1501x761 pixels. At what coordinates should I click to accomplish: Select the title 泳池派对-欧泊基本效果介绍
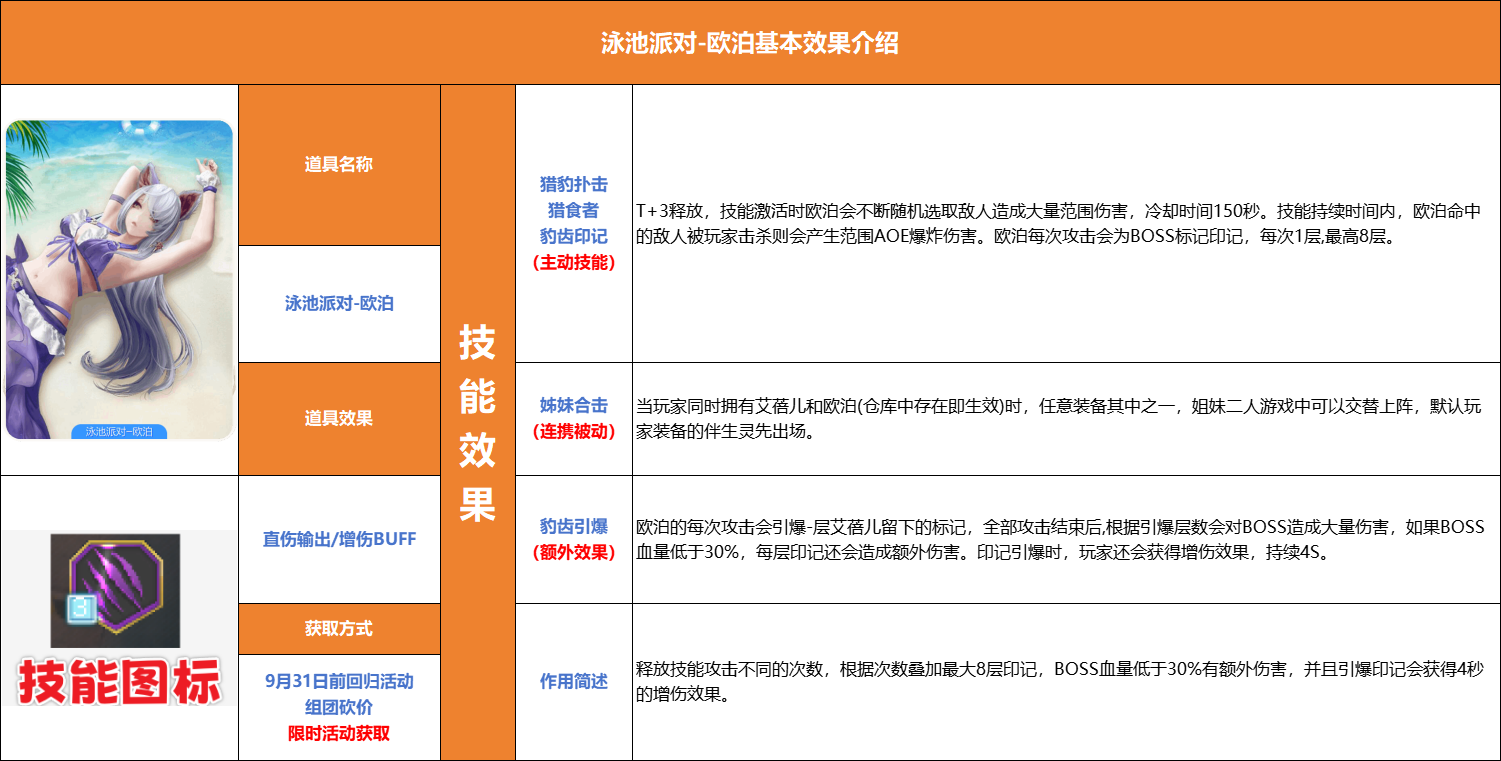(x=749, y=44)
